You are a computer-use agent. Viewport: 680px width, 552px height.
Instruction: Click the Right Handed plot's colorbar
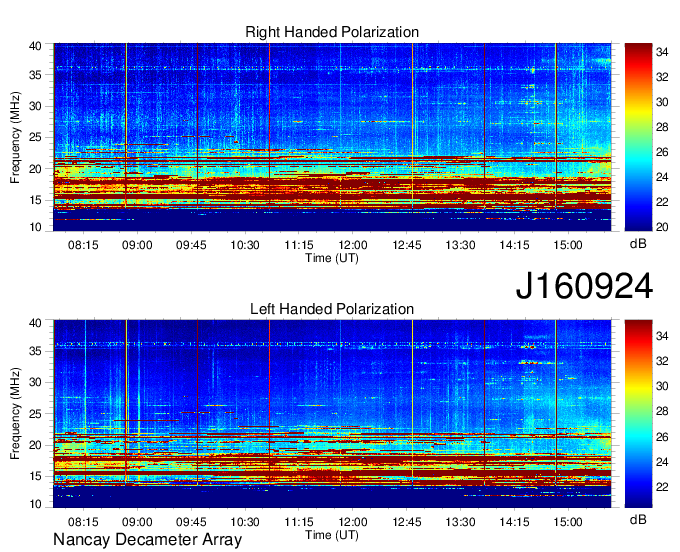638,137
